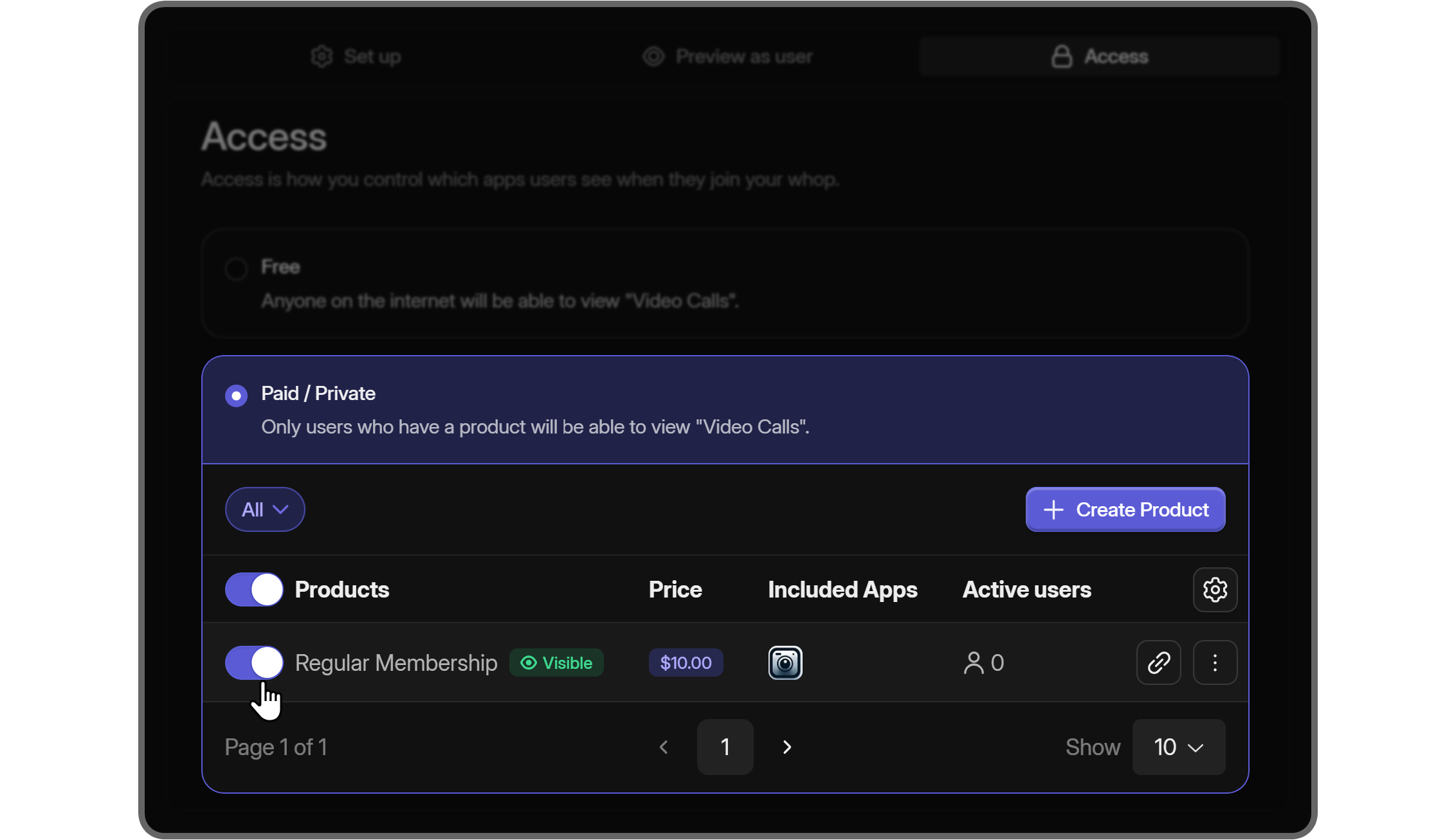Screen dimensions: 1456x840
Task: Toggle the Products master switch on
Action: click(x=253, y=590)
